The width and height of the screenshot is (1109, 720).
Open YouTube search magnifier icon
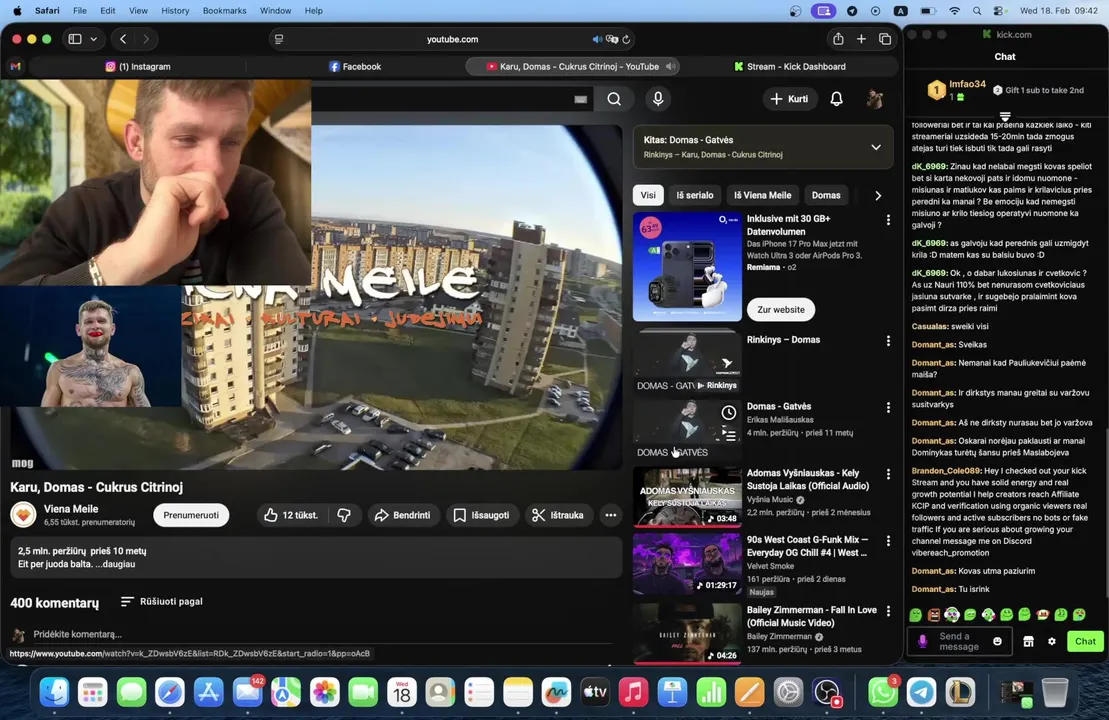(614, 99)
